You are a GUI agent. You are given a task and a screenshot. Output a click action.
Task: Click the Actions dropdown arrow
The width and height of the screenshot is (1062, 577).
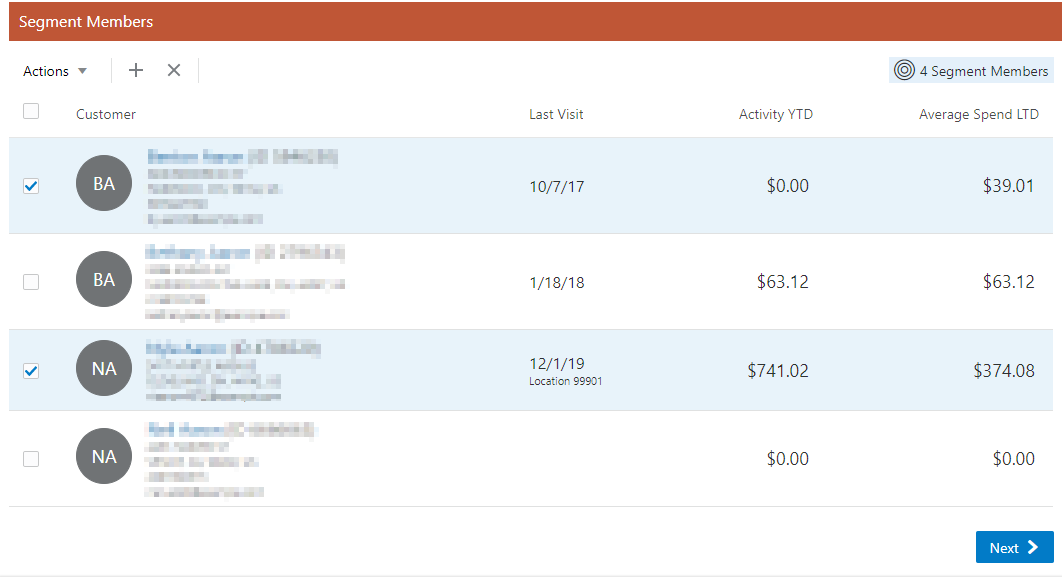tap(83, 71)
